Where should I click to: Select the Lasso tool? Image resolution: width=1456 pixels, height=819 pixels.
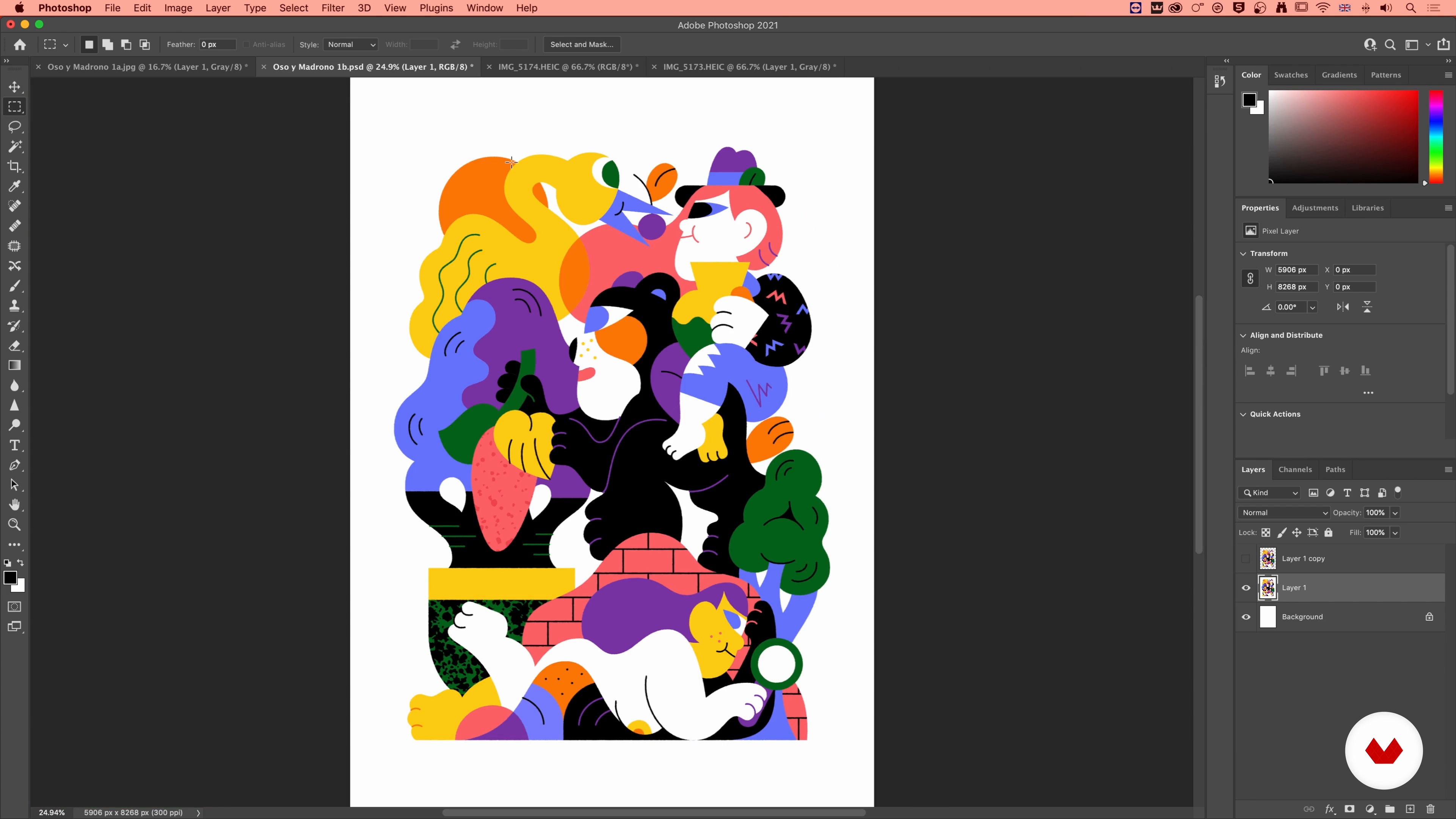(x=15, y=127)
